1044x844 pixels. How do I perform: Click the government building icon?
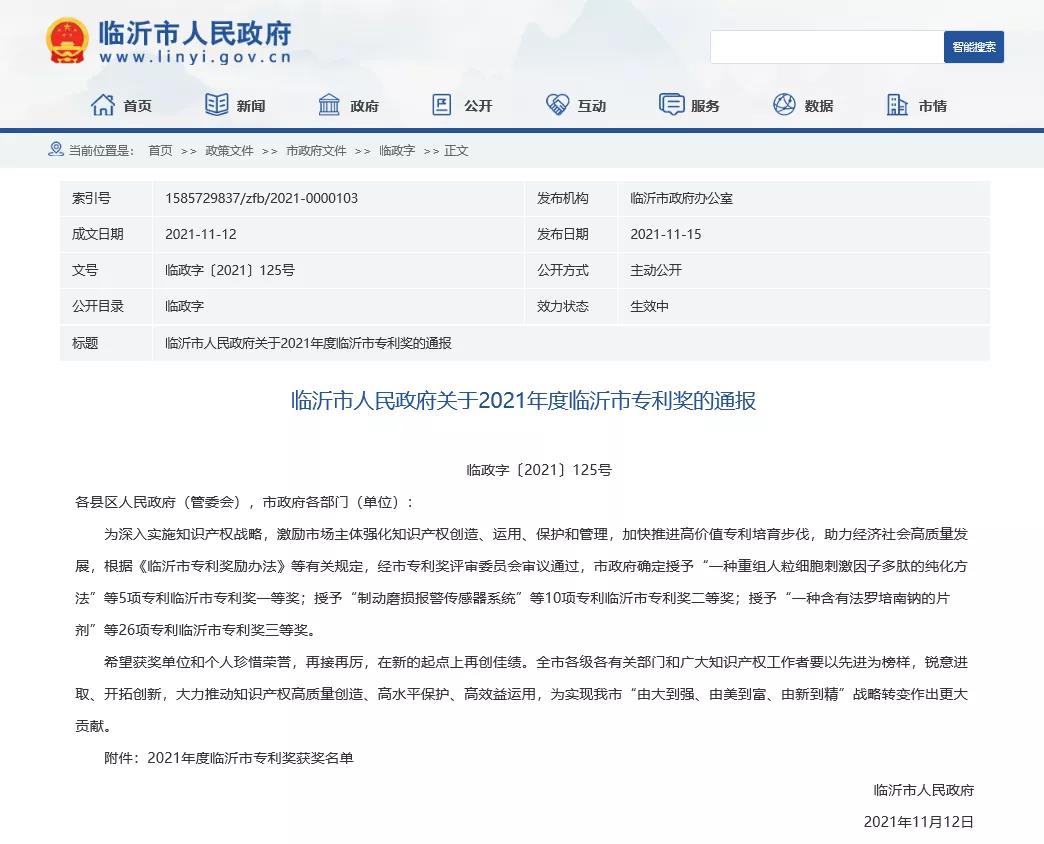coord(329,105)
